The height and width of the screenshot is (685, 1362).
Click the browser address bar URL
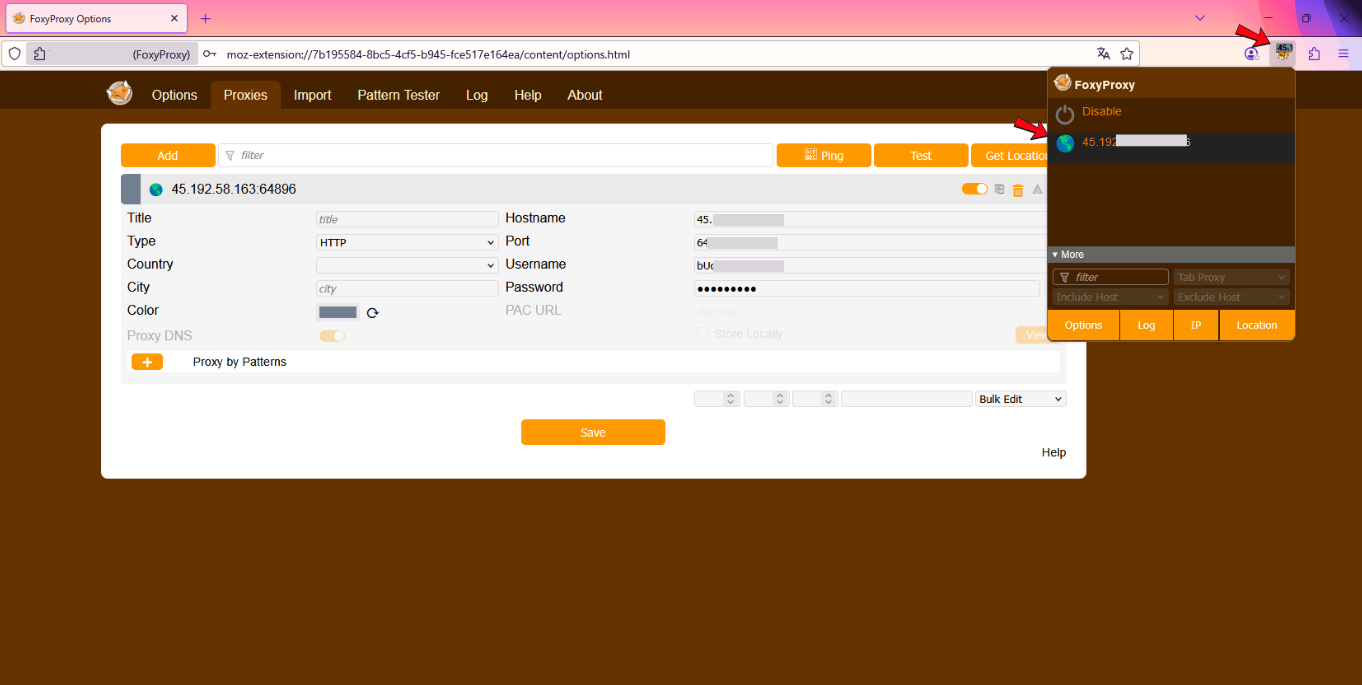428,54
